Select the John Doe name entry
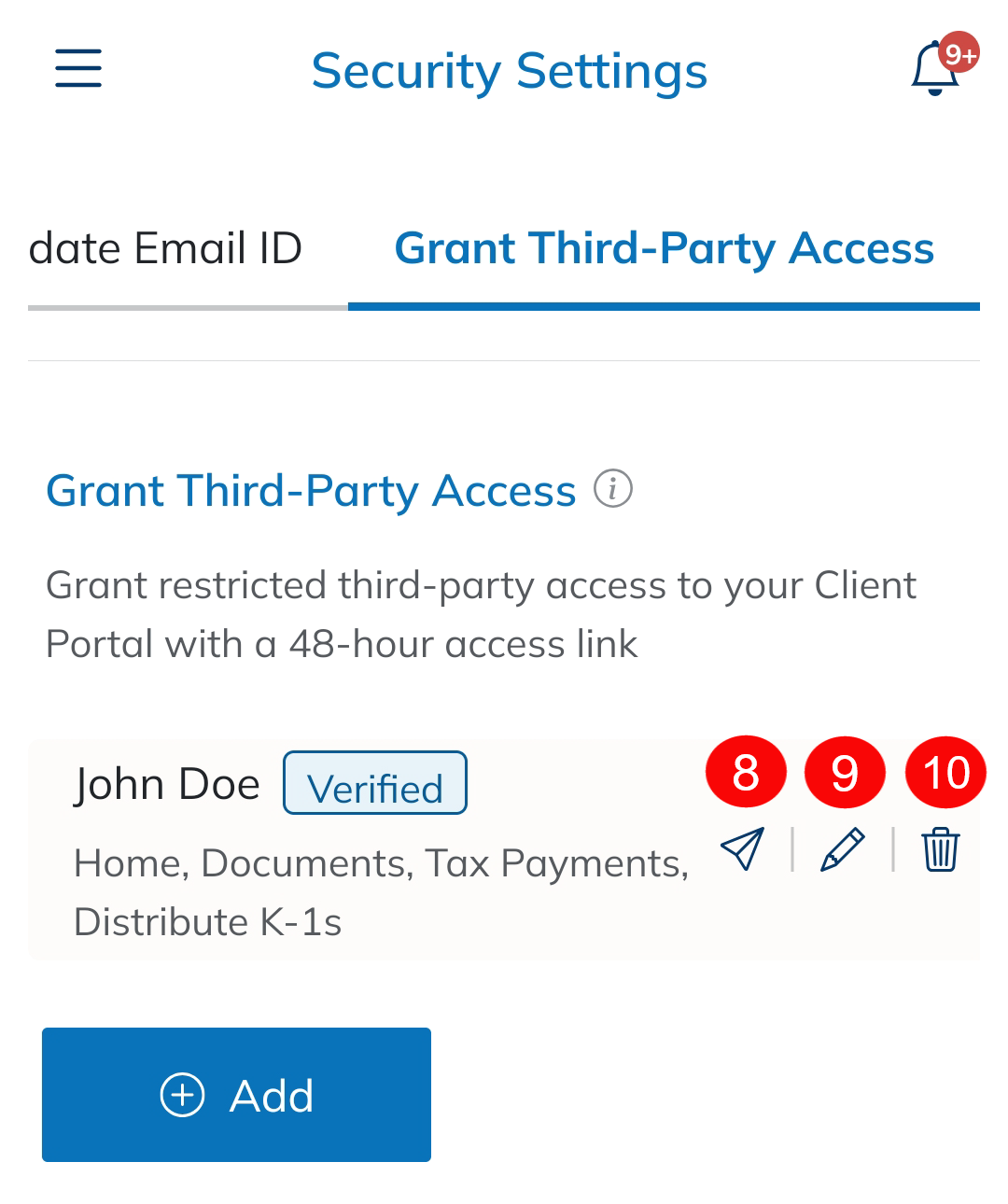 [167, 784]
